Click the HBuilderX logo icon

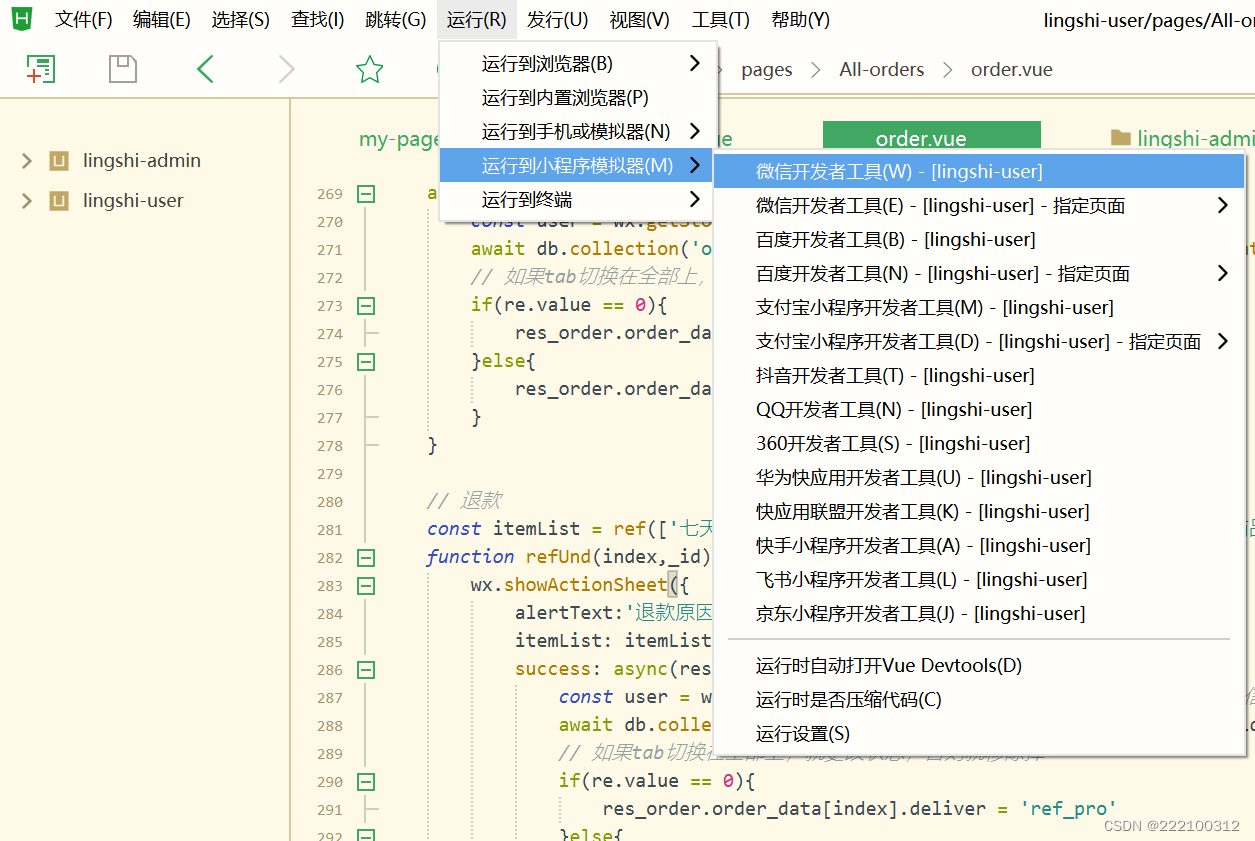click(x=22, y=18)
